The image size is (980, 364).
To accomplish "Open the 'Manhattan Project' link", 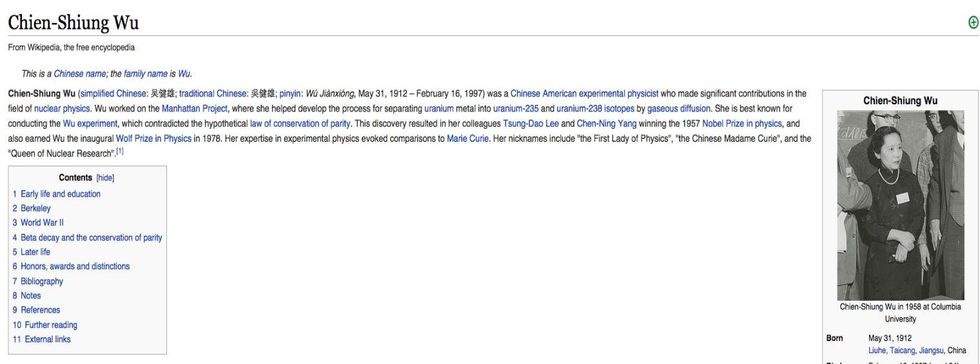I will tap(194, 109).
